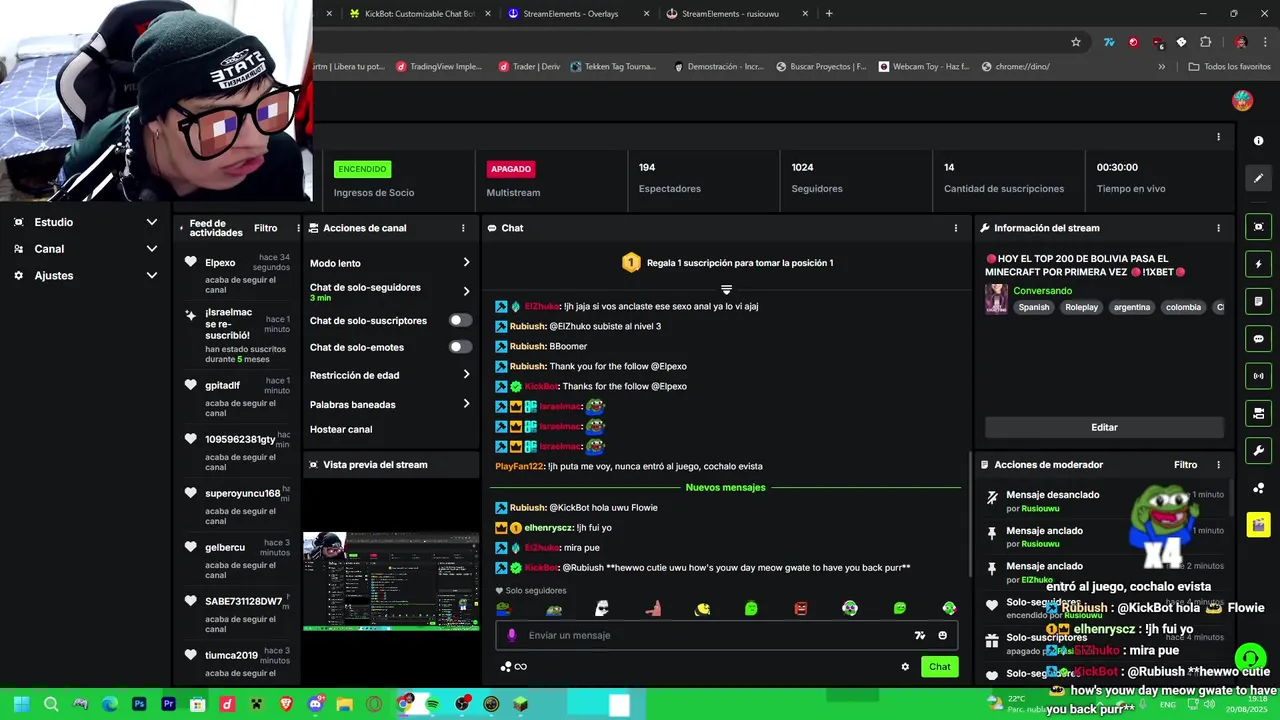Click the chat bubble icon in right sidebar
Image resolution: width=1280 pixels, height=720 pixels.
(x=1259, y=339)
